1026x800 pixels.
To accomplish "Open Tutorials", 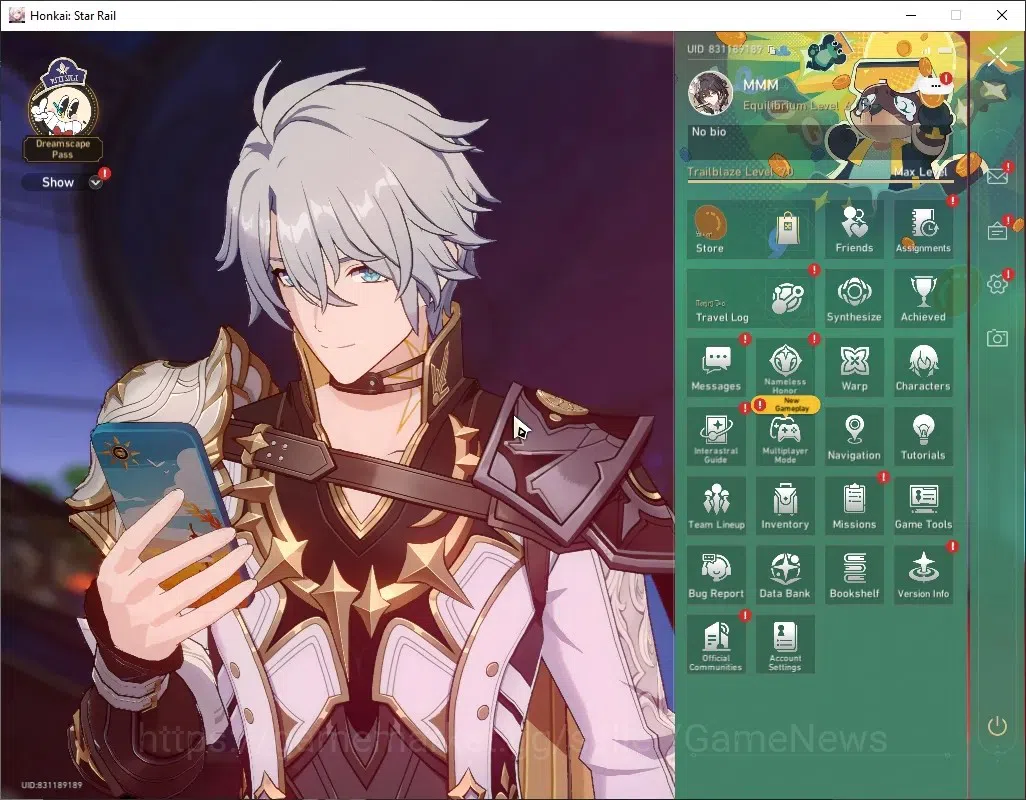I will tap(923, 437).
